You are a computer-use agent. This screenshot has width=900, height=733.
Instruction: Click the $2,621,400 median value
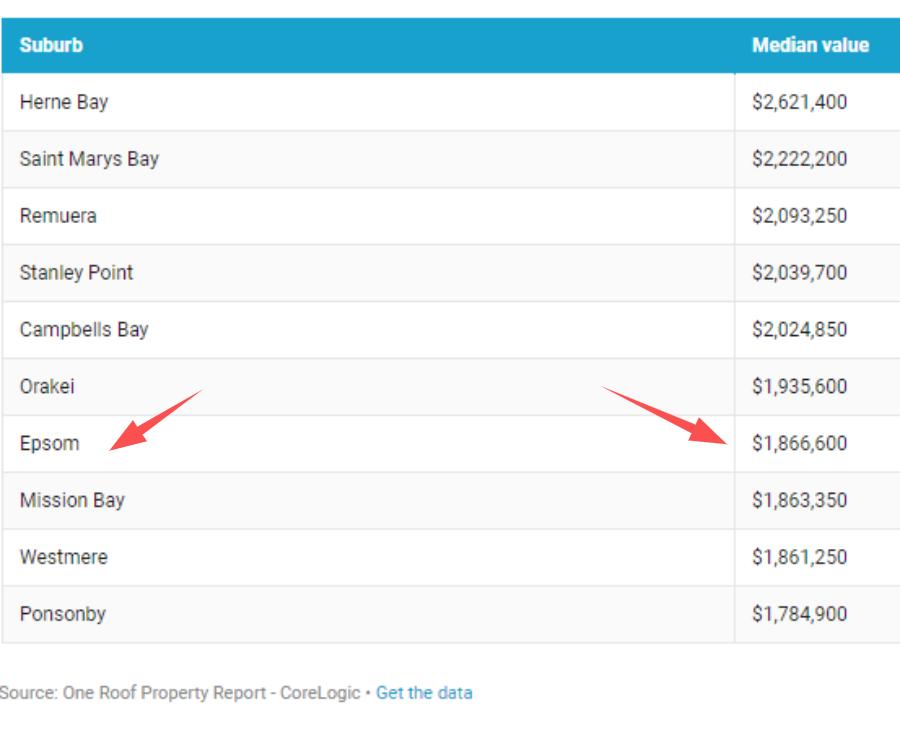(799, 102)
